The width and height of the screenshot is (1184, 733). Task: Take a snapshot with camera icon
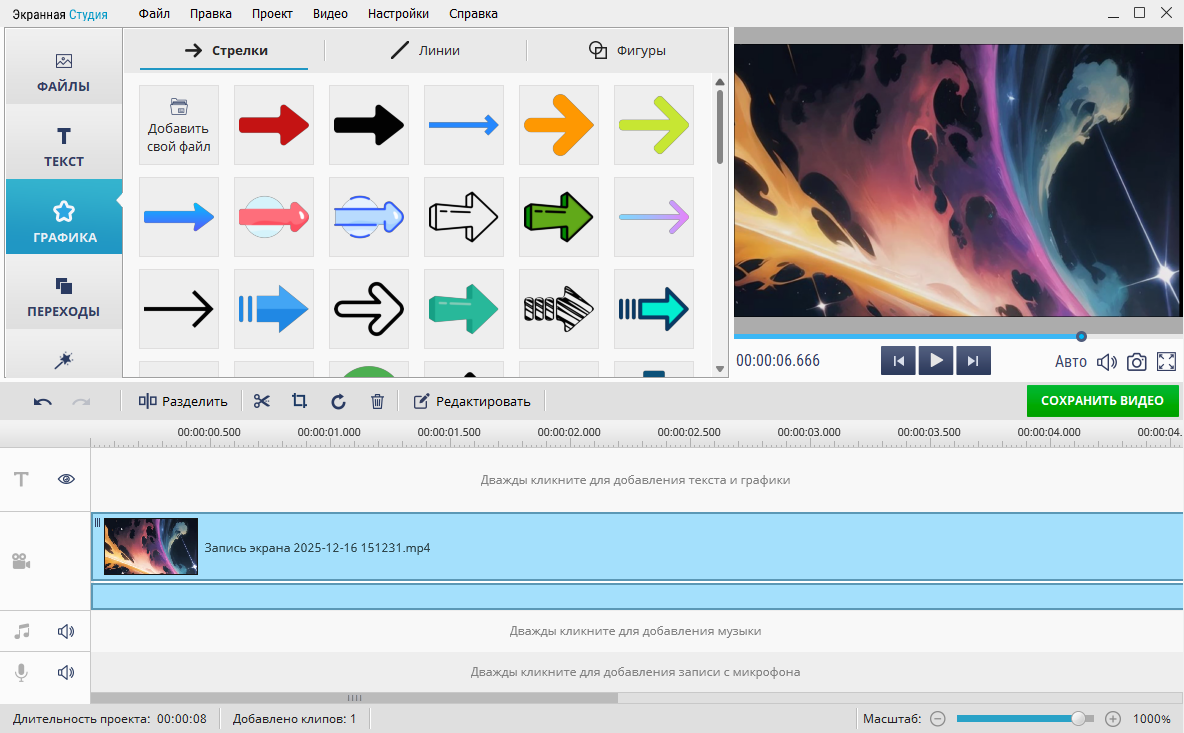pyautogui.click(x=1136, y=362)
